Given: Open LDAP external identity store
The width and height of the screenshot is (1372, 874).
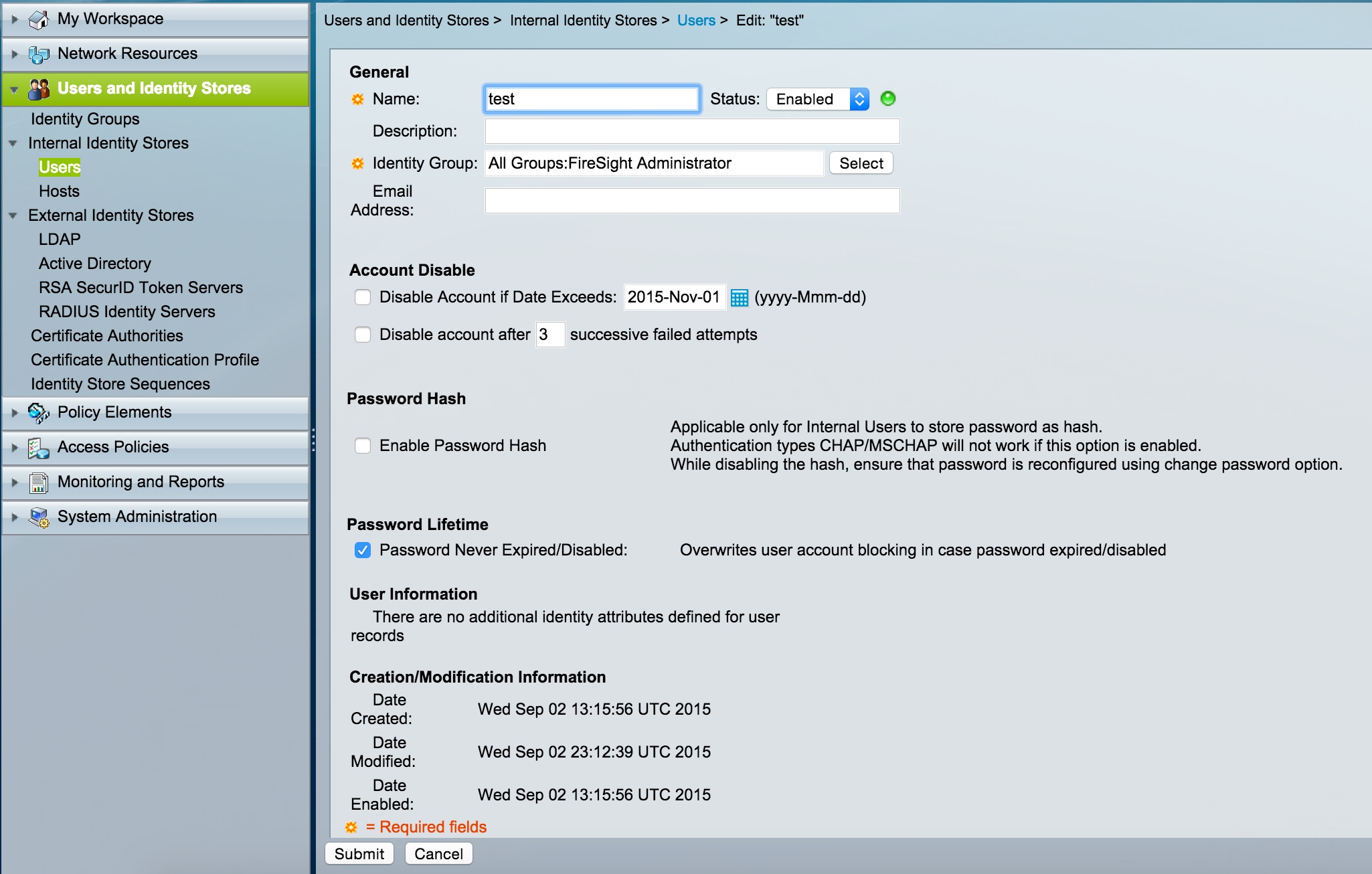Looking at the screenshot, I should coord(60,240).
